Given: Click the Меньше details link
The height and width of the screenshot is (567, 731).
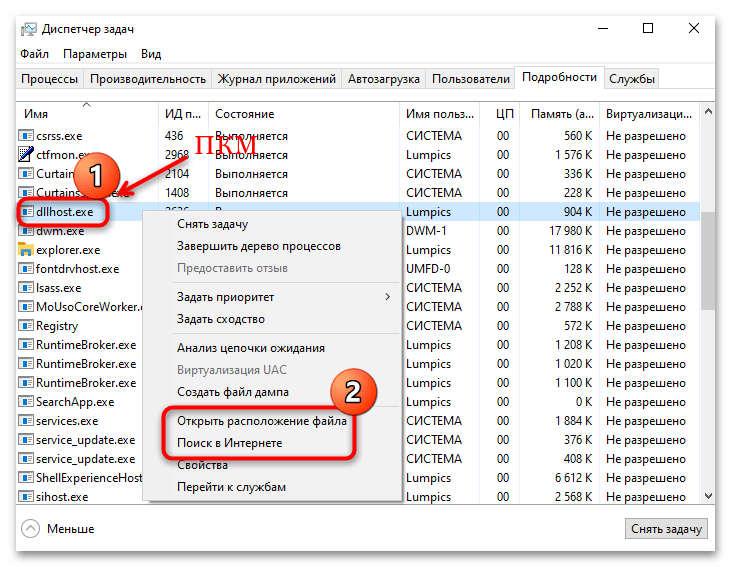Looking at the screenshot, I should [70, 529].
